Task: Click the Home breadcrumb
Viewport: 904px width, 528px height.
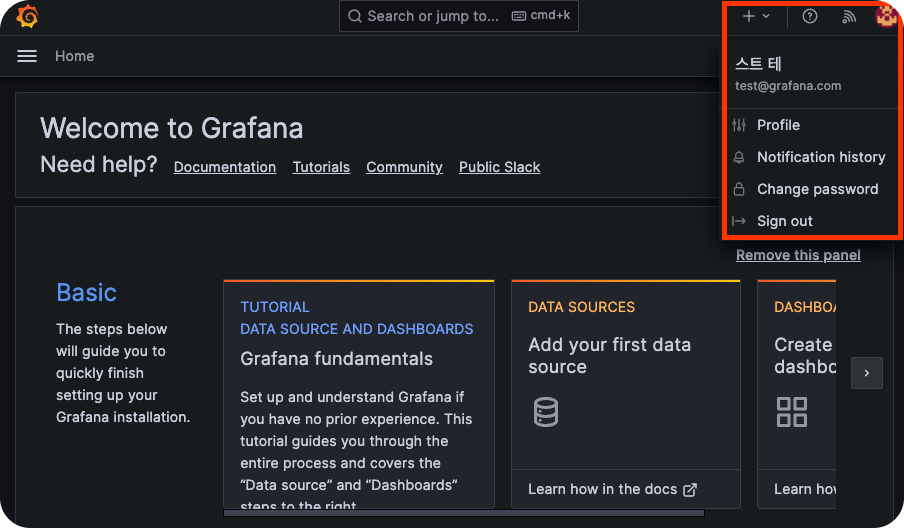Action: (74, 56)
